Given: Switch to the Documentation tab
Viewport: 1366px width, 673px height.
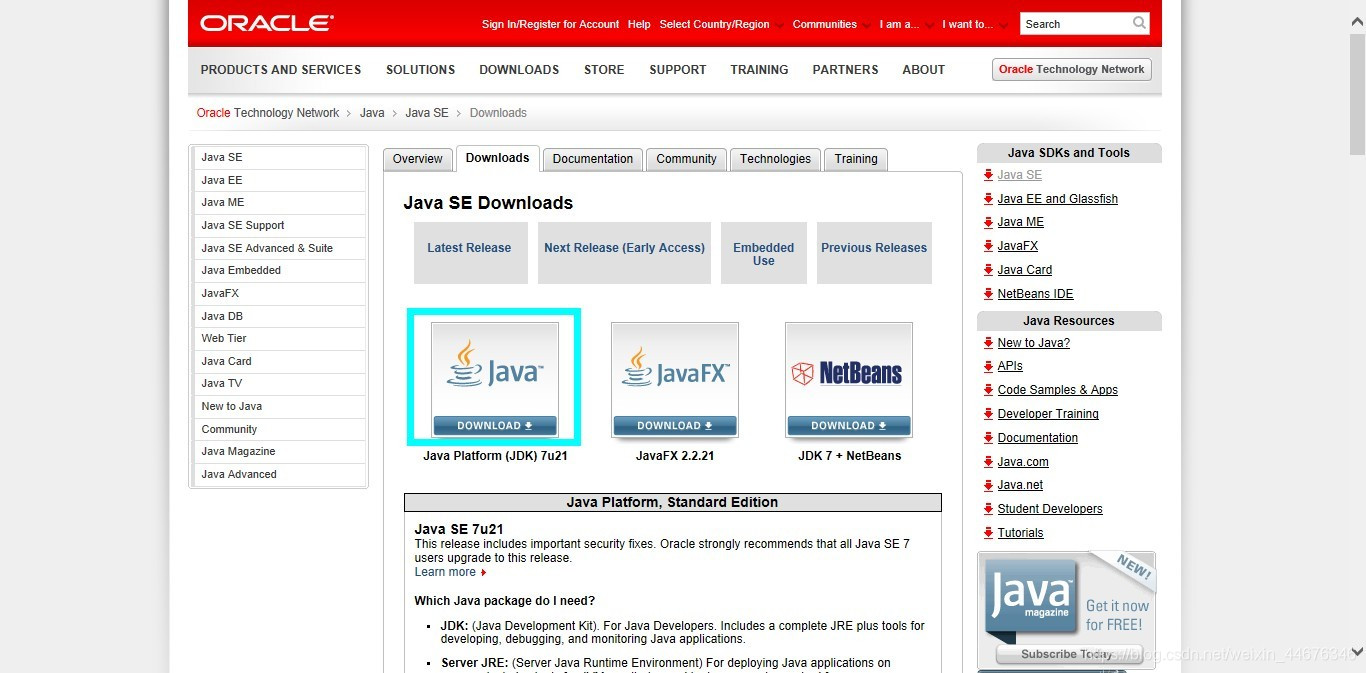Looking at the screenshot, I should click(x=593, y=159).
